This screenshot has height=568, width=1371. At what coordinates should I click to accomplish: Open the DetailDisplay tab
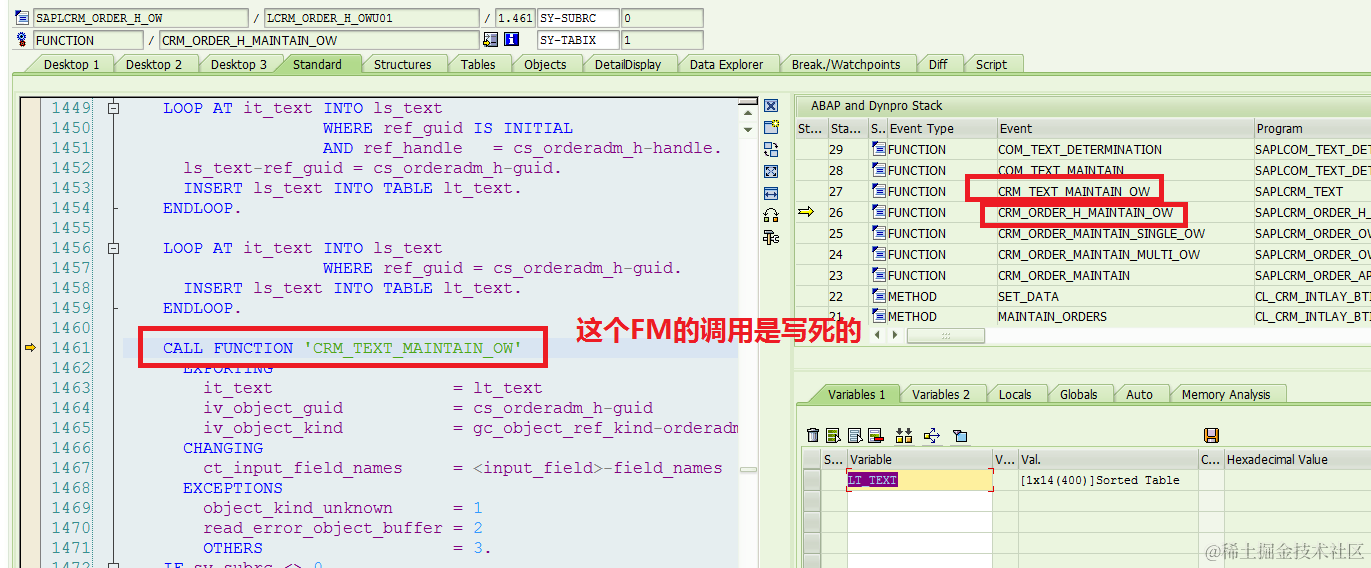(x=627, y=64)
